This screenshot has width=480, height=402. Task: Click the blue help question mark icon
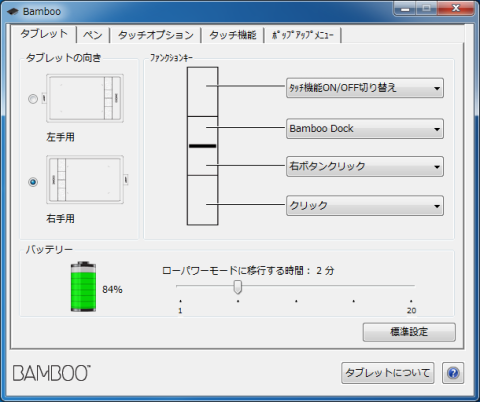pos(453,373)
